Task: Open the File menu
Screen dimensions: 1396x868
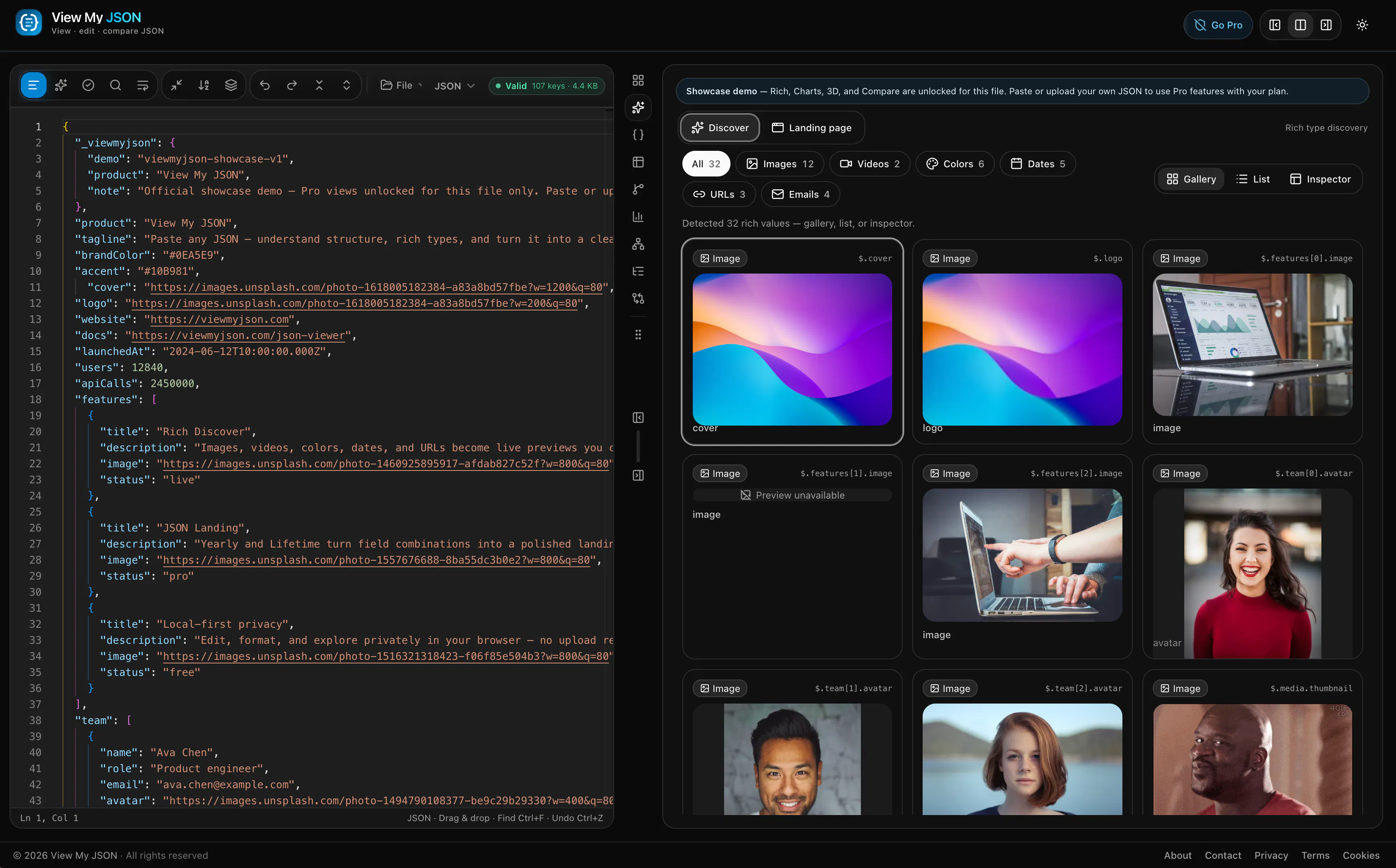Action: pos(401,85)
